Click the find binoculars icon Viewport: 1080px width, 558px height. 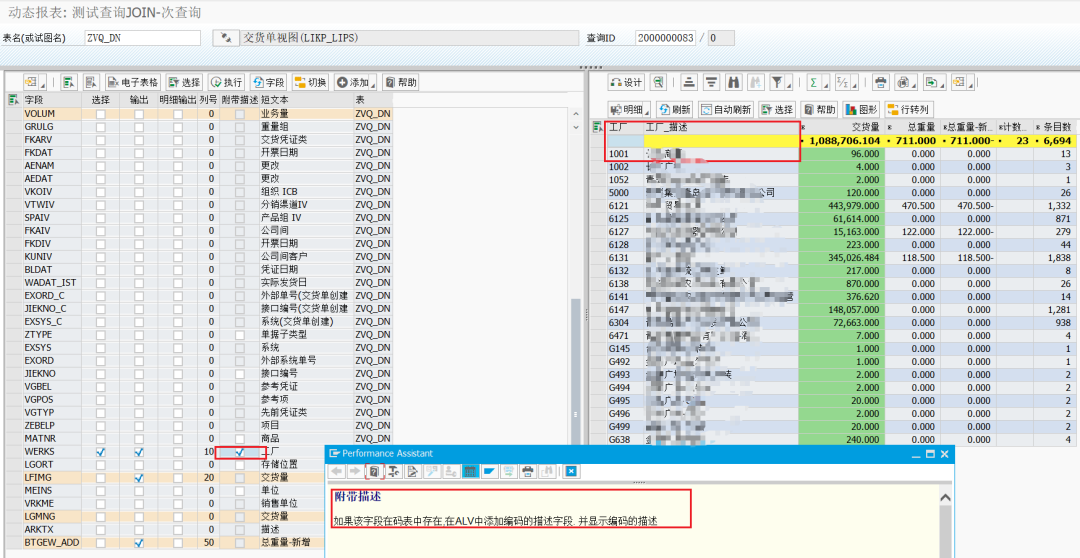pyautogui.click(x=734, y=83)
